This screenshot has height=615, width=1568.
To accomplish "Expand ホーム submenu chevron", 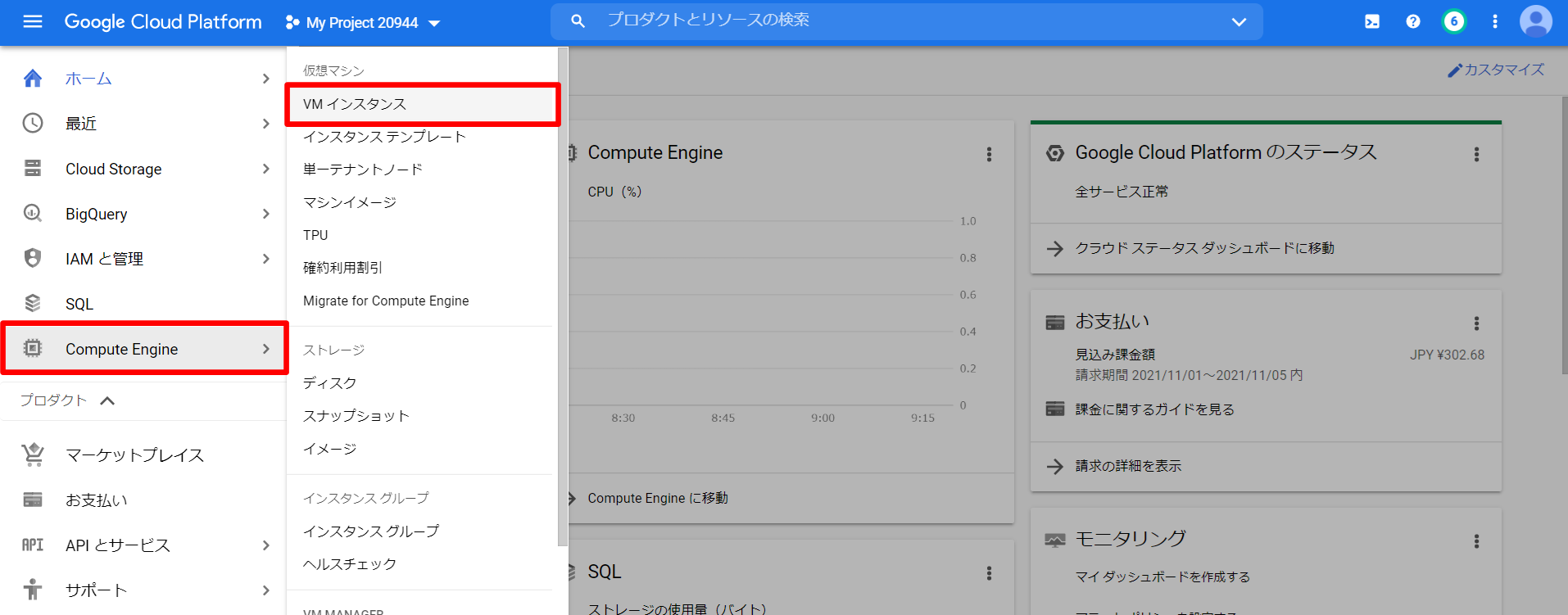I will tap(265, 79).
